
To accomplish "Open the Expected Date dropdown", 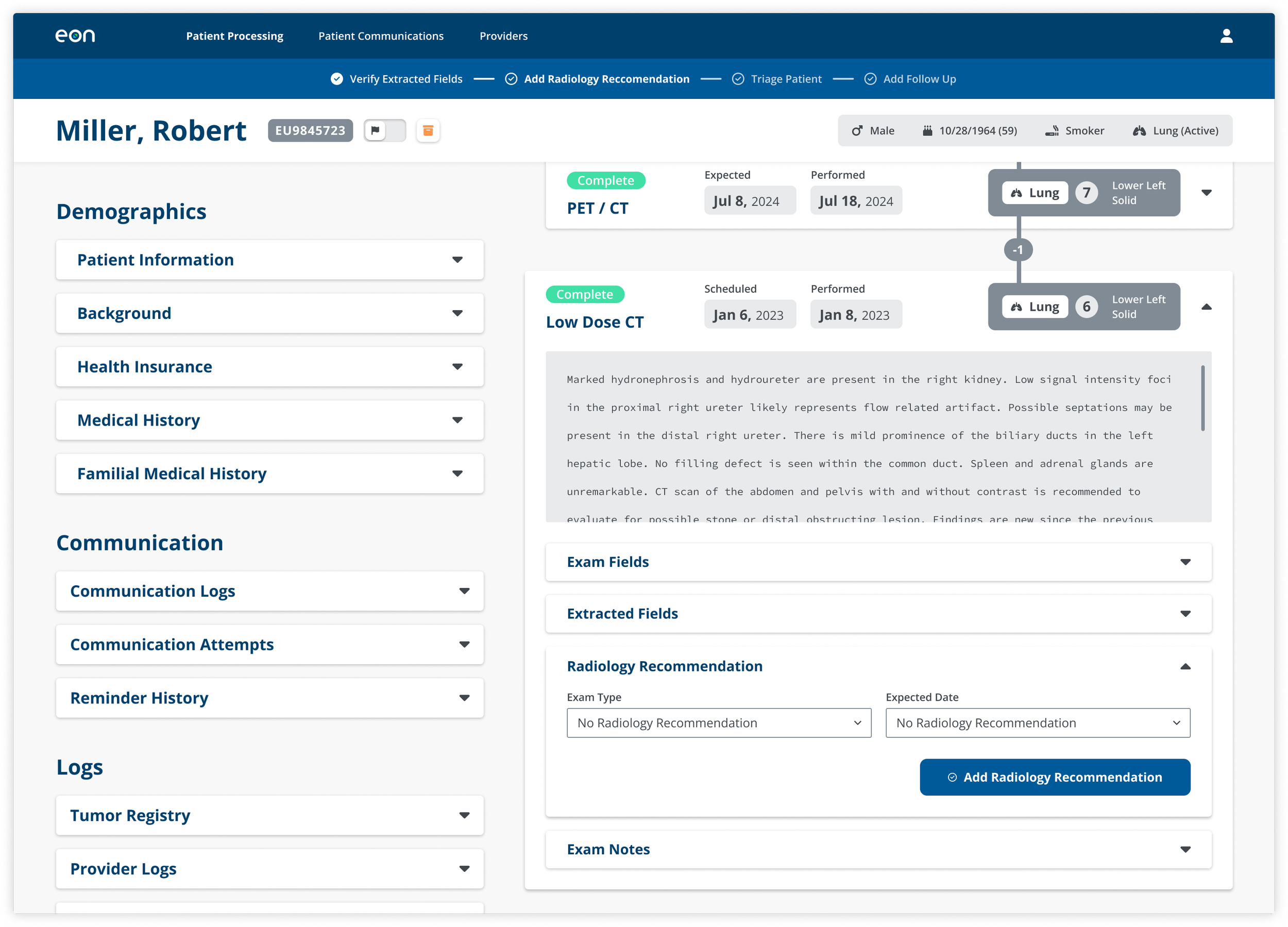I will (x=1038, y=723).
